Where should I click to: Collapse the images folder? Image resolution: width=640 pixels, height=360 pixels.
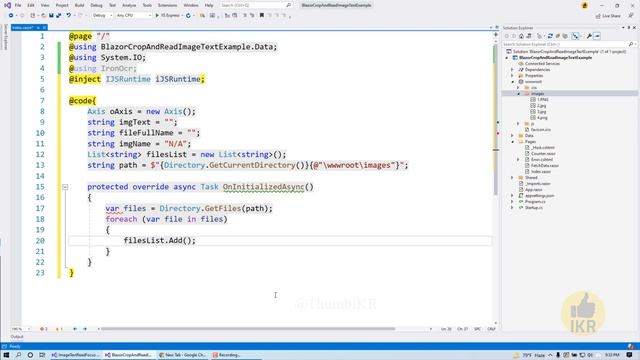click(519, 94)
